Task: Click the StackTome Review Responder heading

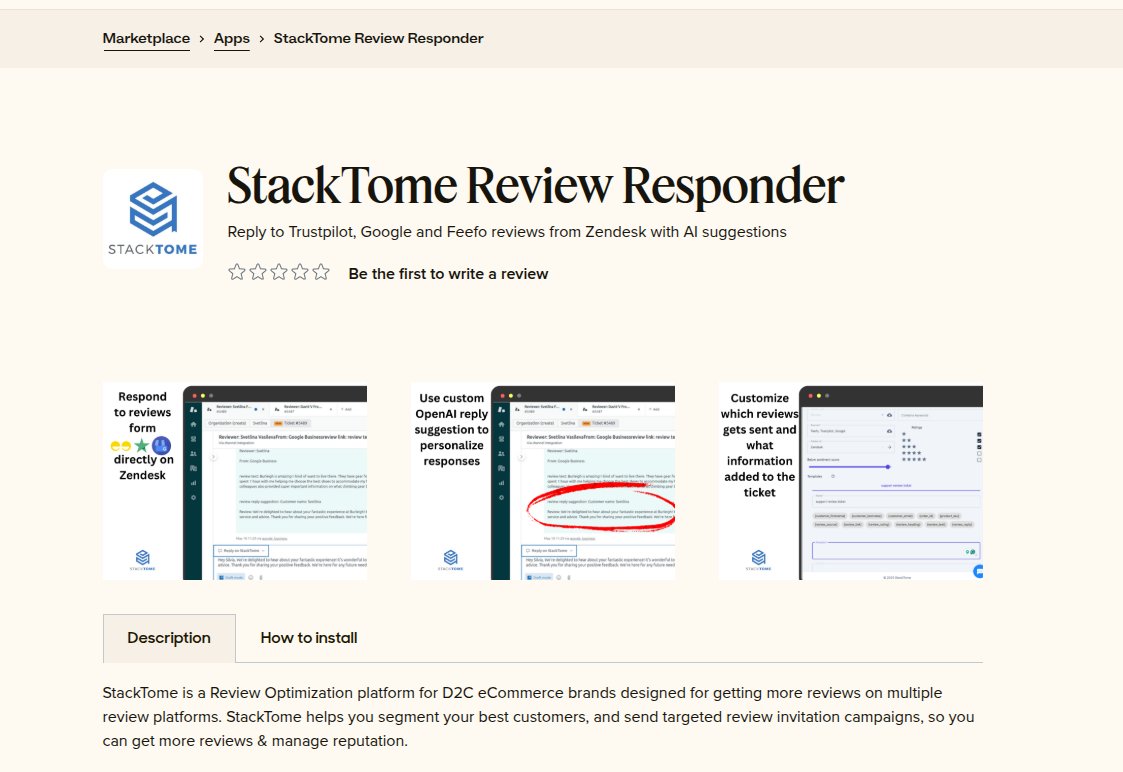Action: (536, 186)
